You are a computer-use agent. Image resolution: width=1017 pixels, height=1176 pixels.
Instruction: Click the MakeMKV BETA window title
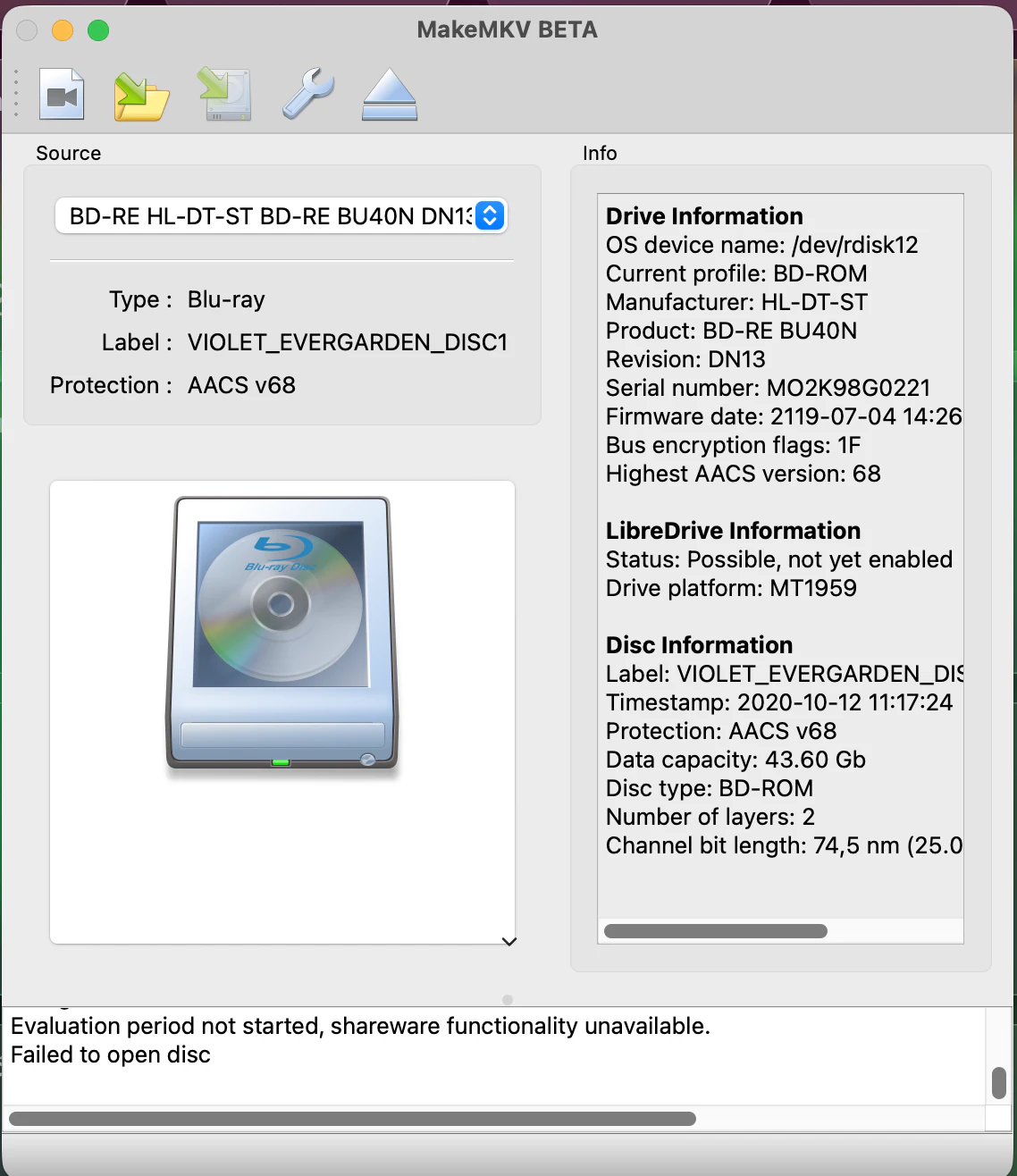pyautogui.click(x=508, y=29)
